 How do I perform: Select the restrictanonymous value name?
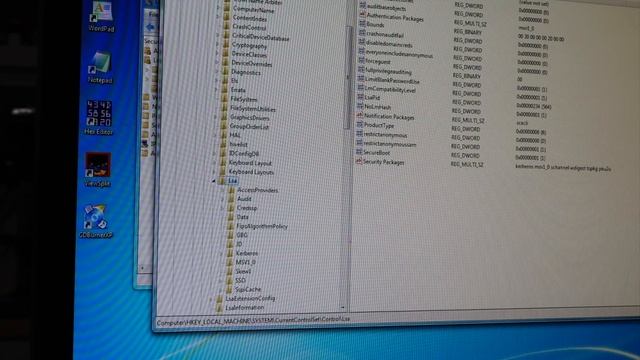click(385, 135)
